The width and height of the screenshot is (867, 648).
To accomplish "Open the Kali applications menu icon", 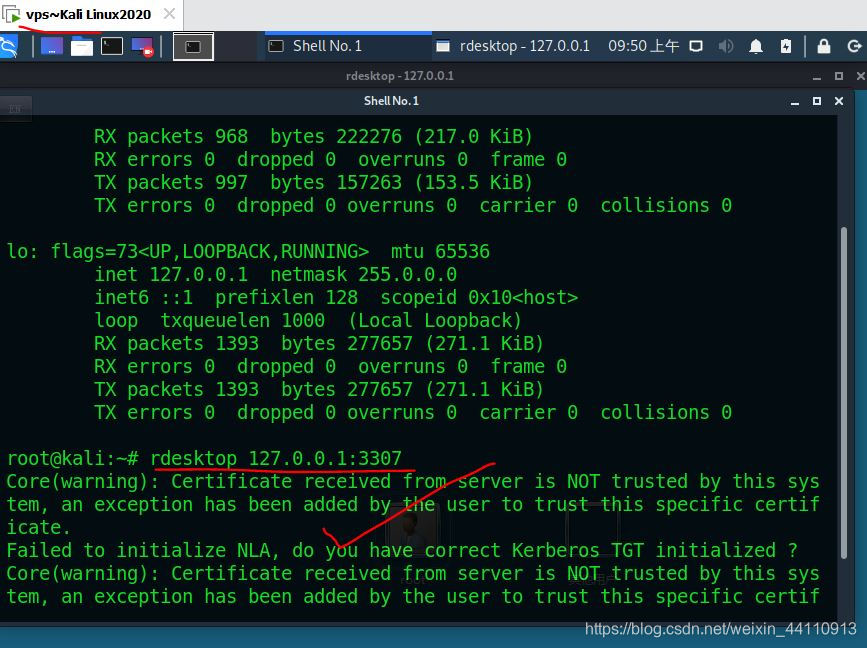I will coord(8,46).
